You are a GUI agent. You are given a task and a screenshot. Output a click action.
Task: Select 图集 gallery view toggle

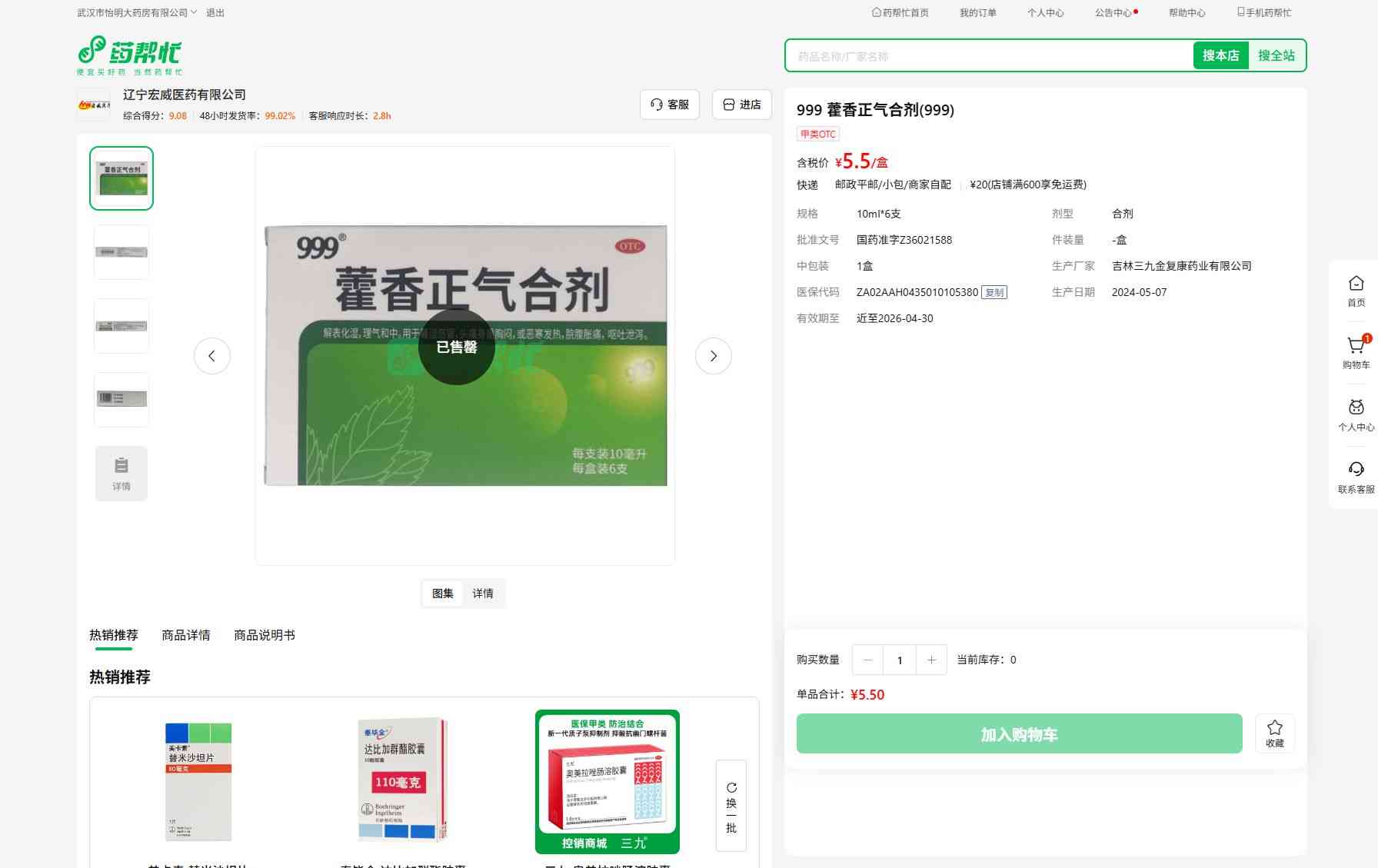[x=443, y=594]
